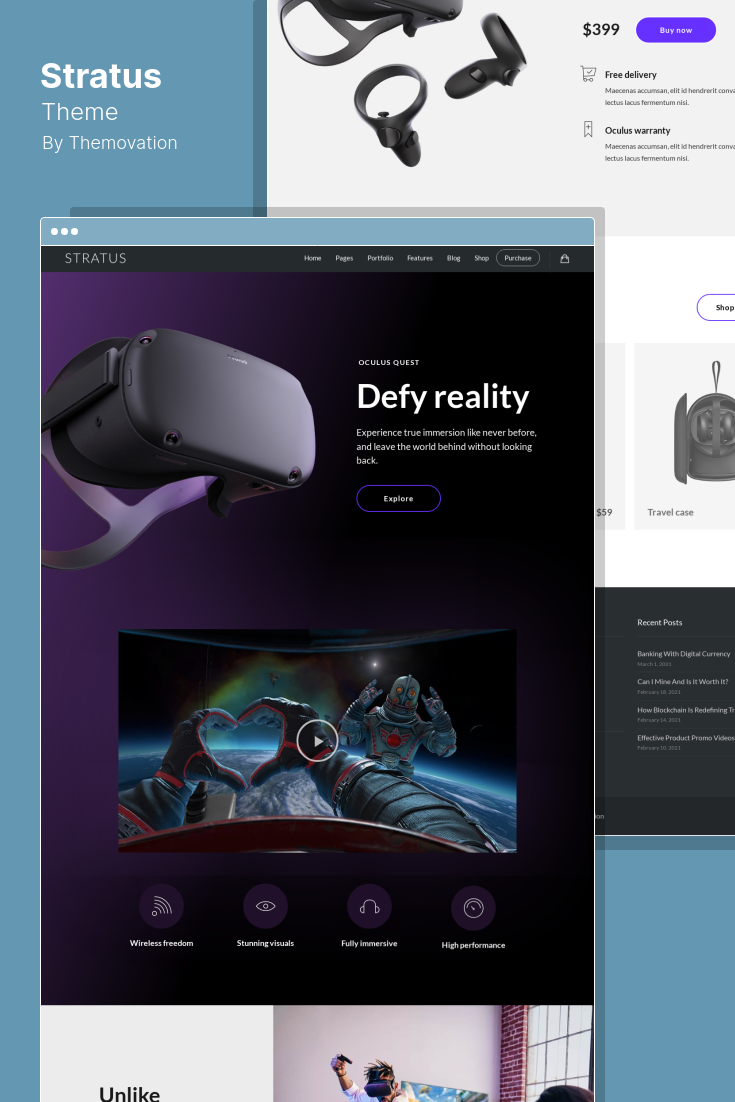The height and width of the screenshot is (1102, 735).
Task: Open the Banking With Digital Currency post
Action: pos(684,654)
